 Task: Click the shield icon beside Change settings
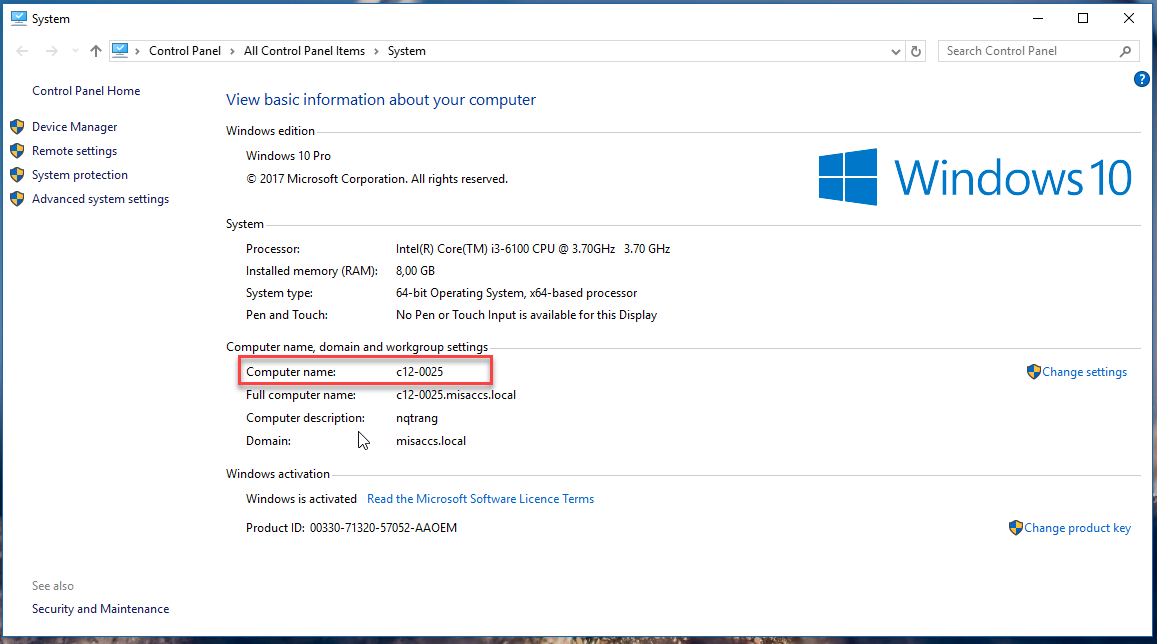click(1034, 372)
